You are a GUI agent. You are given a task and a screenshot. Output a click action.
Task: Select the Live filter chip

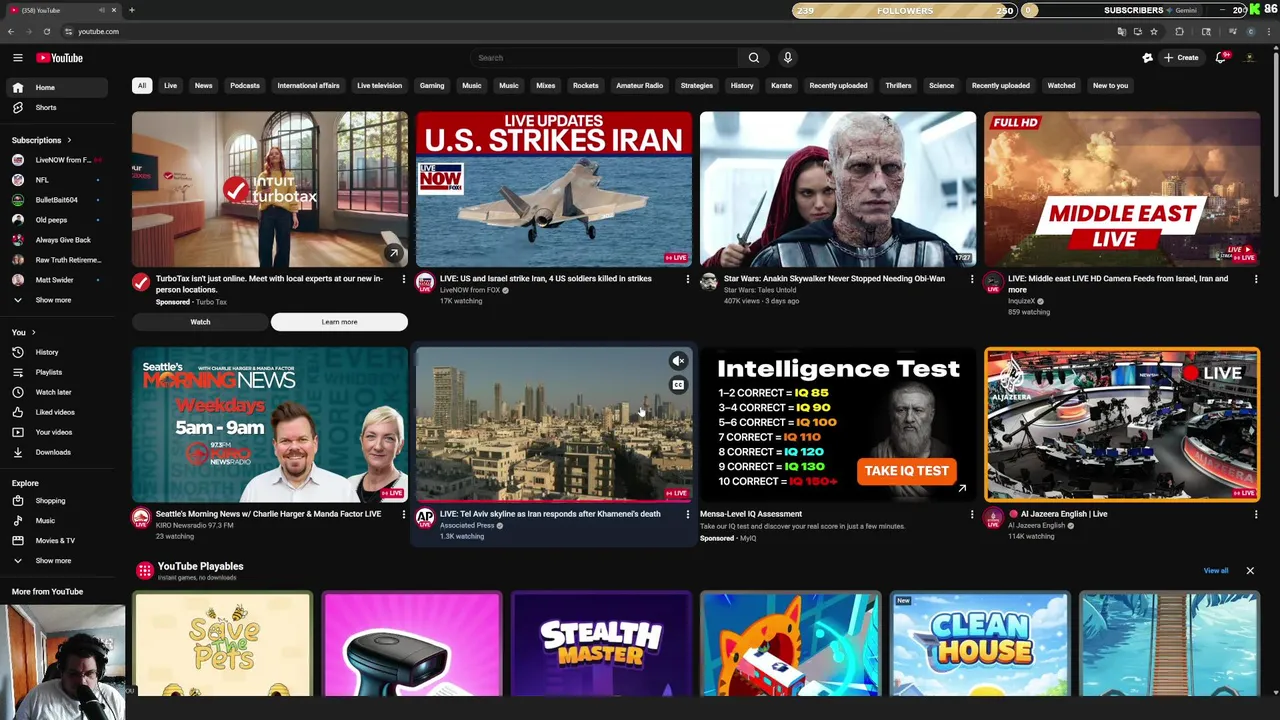(170, 85)
